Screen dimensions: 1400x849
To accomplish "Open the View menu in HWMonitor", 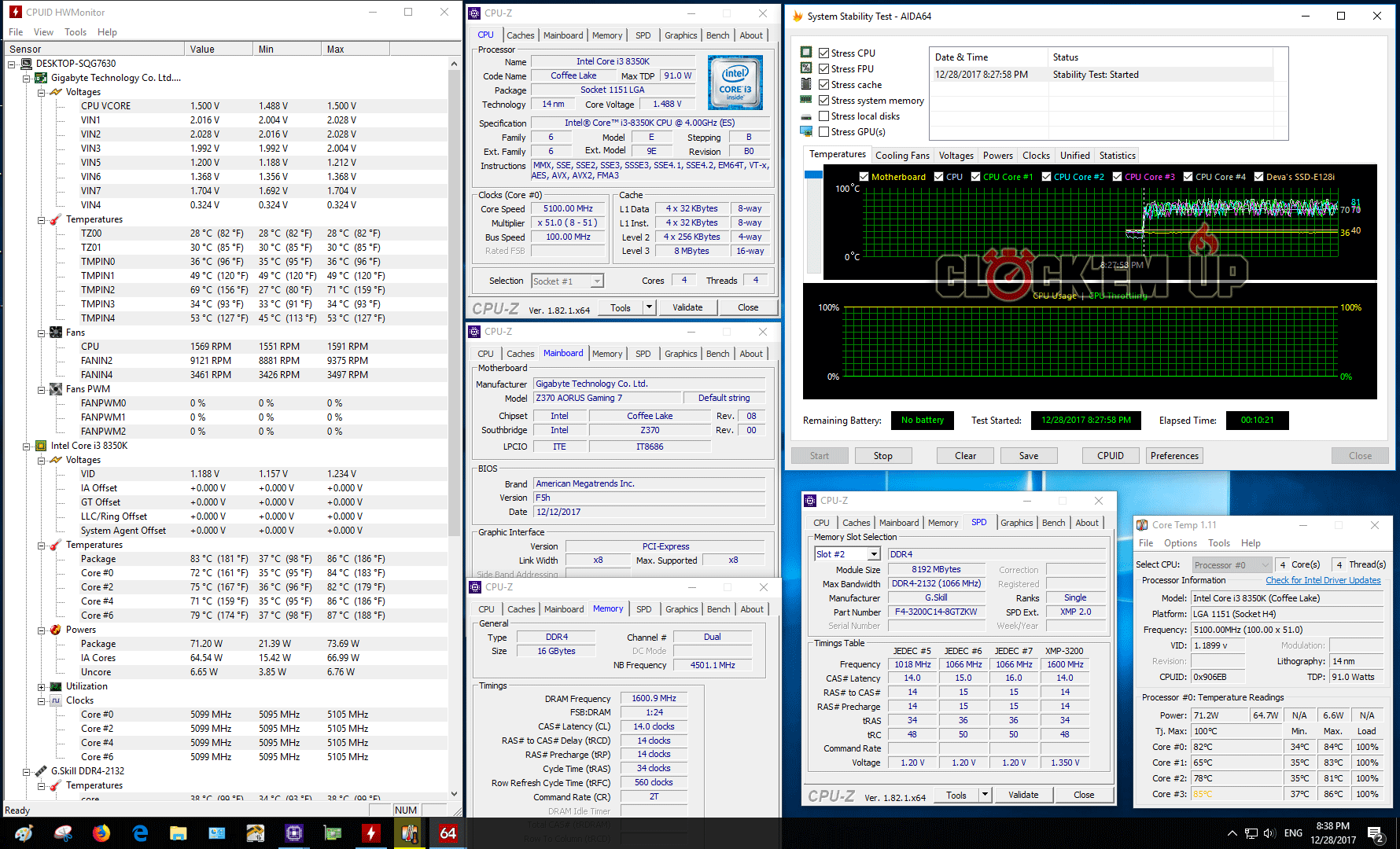I will point(43,32).
